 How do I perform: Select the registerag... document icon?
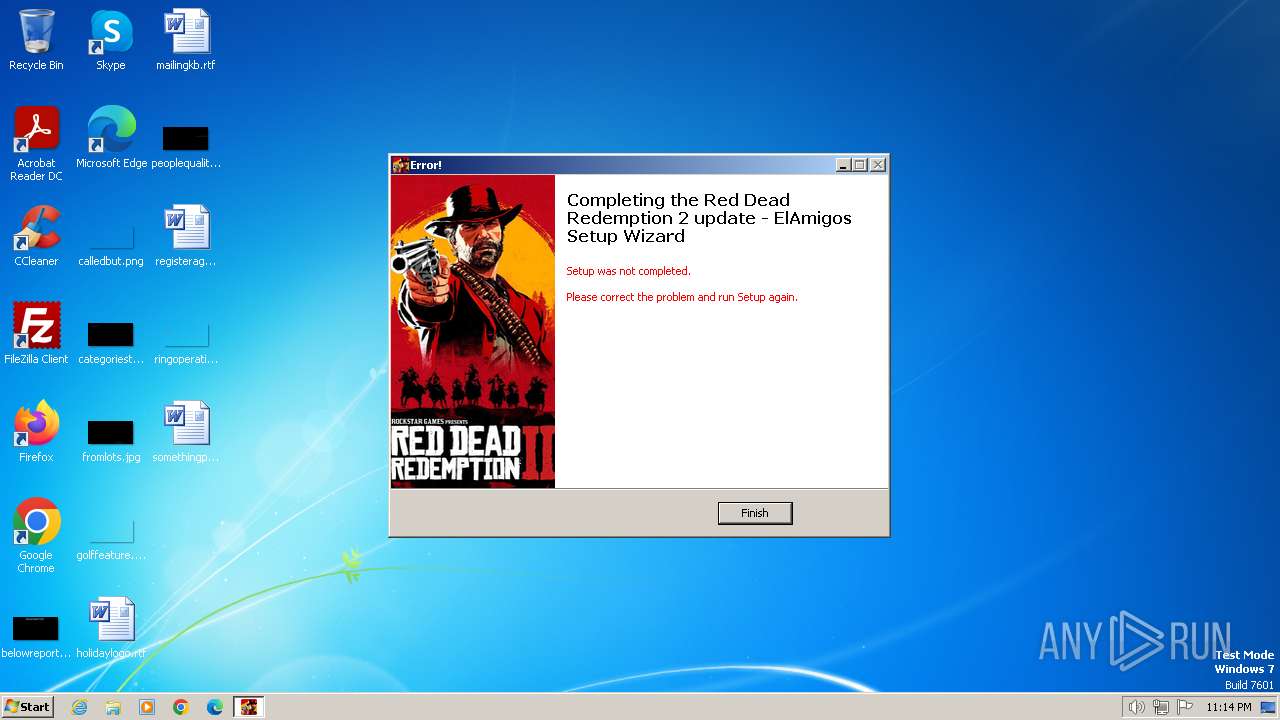pyautogui.click(x=186, y=236)
